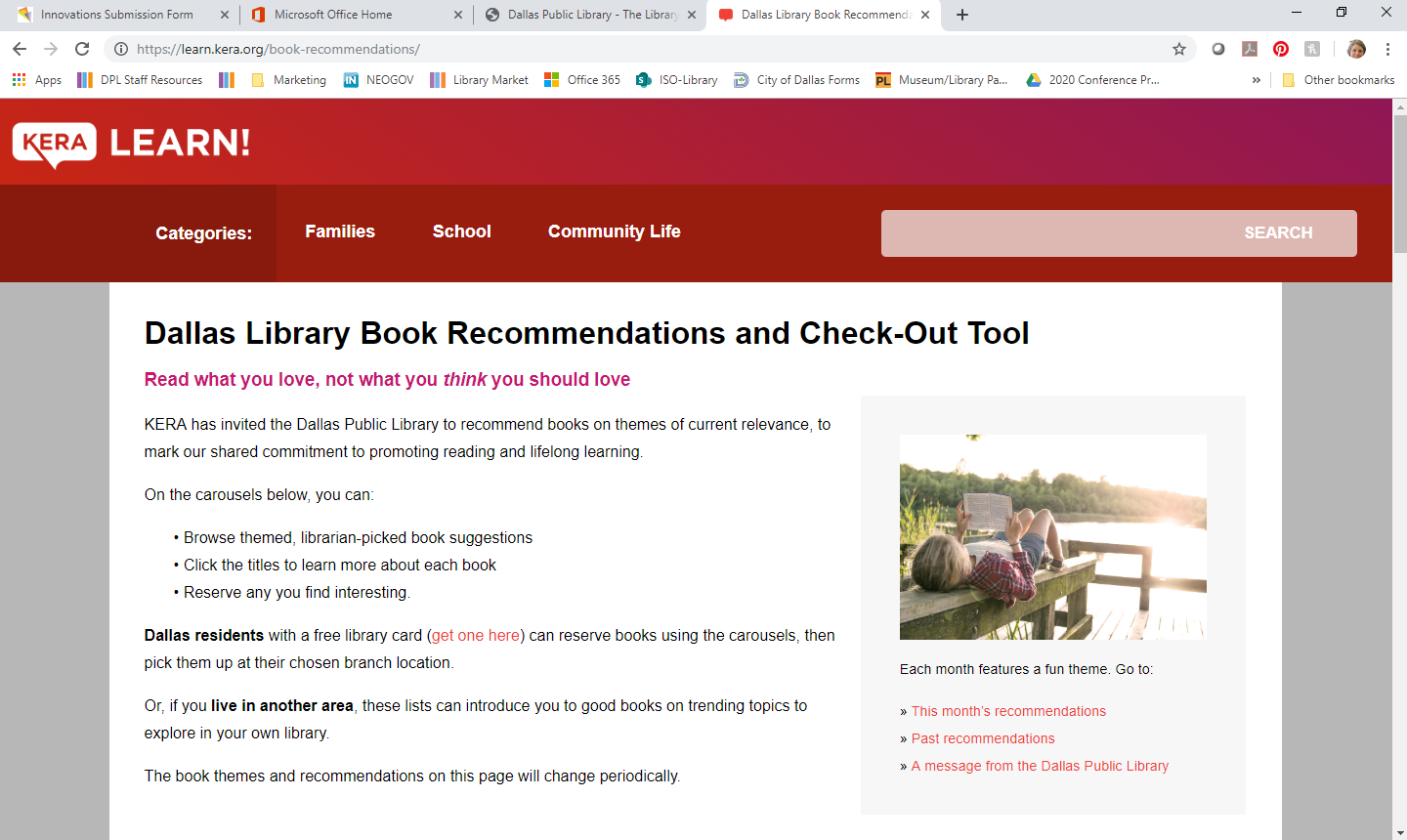Close the Microsoft Office Home tab
1407x840 pixels.
point(458,15)
